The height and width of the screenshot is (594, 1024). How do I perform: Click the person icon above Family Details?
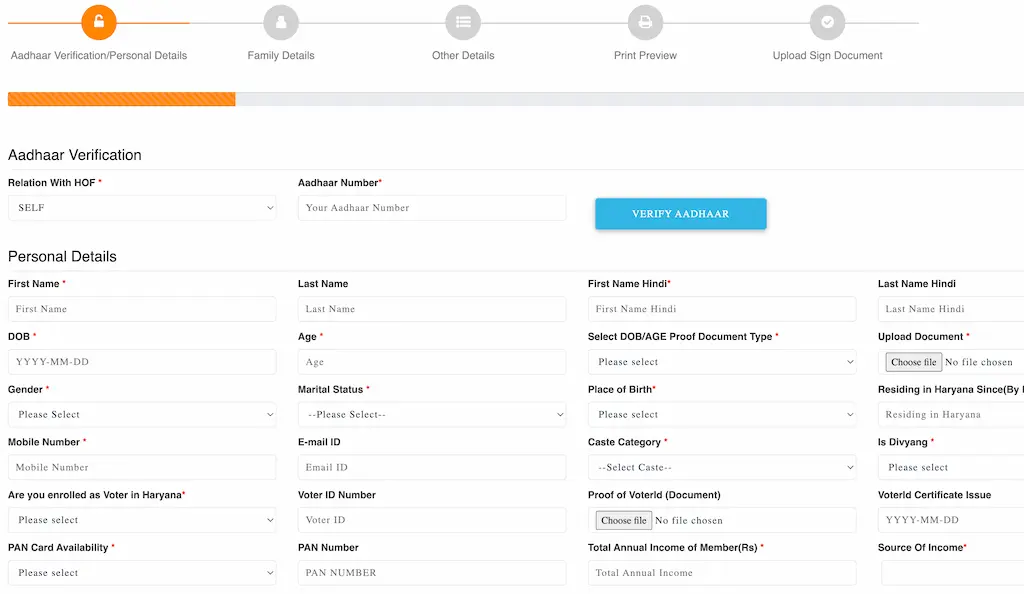281,21
